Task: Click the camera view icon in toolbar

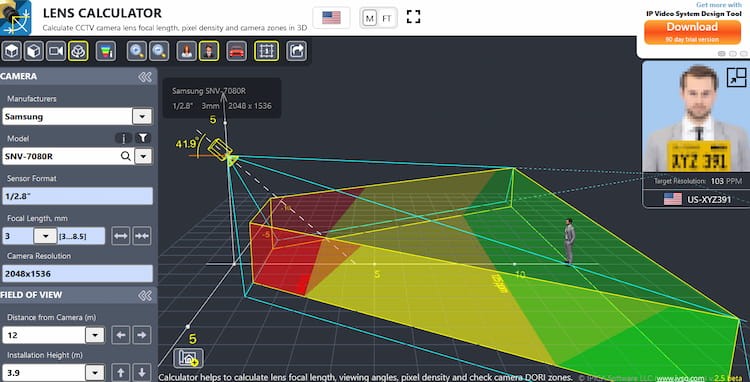Action: pyautogui.click(x=56, y=51)
